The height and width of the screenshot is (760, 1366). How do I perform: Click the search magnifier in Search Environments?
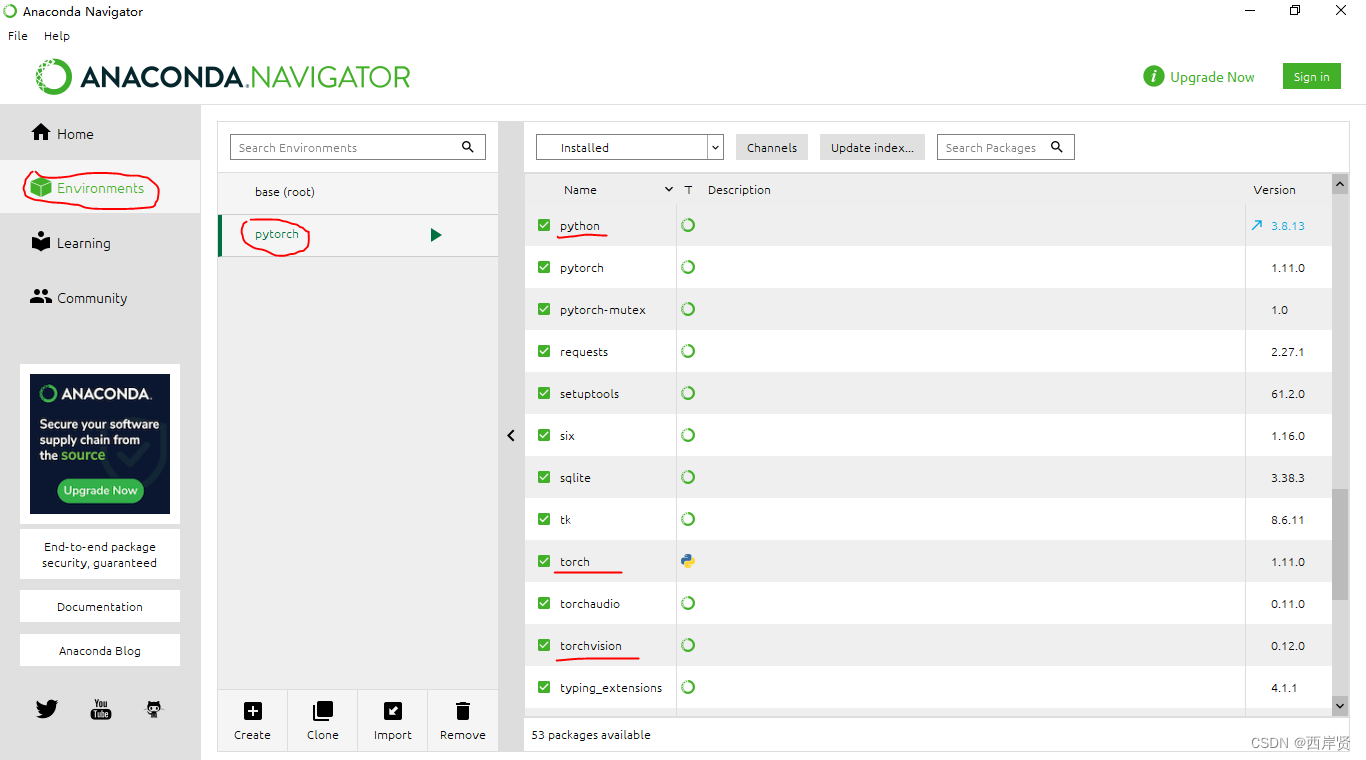click(468, 147)
